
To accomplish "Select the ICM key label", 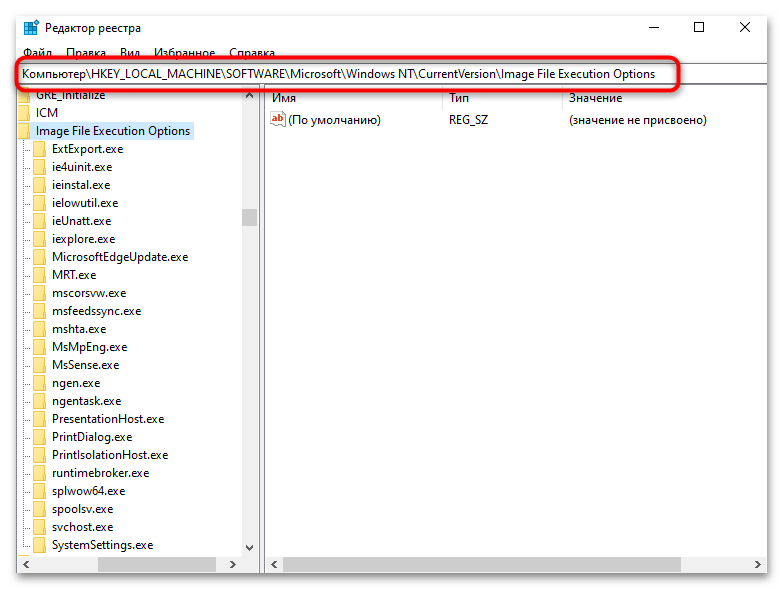I will (47, 113).
